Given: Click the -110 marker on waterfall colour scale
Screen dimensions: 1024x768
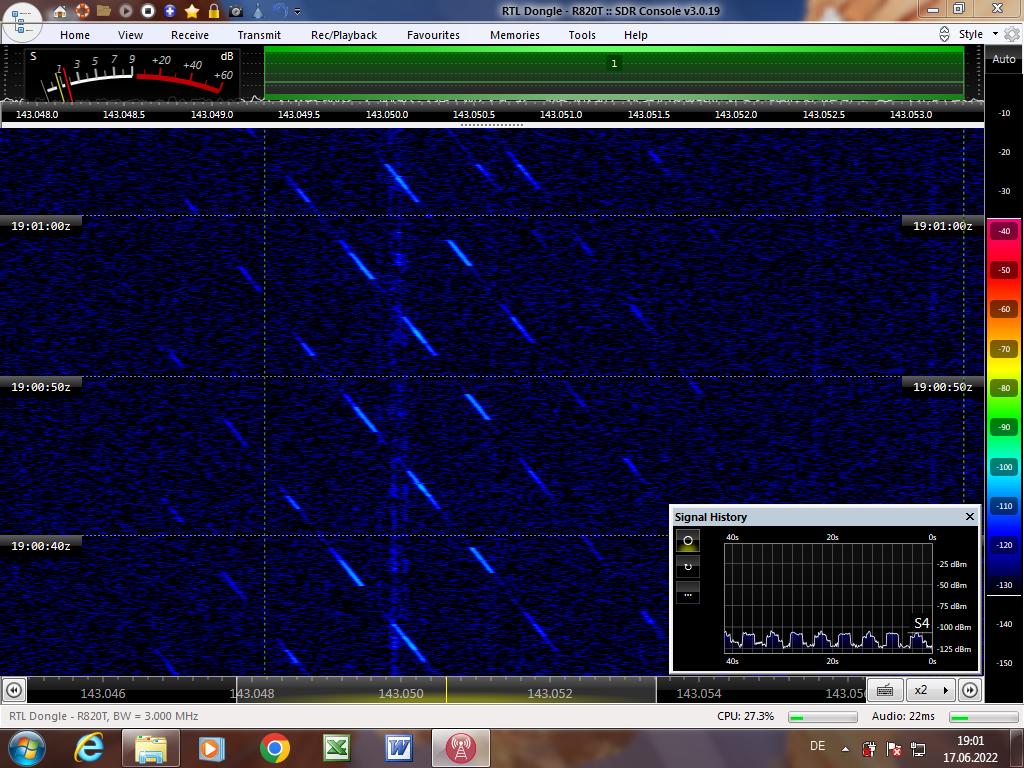Looking at the screenshot, I should coord(1004,506).
